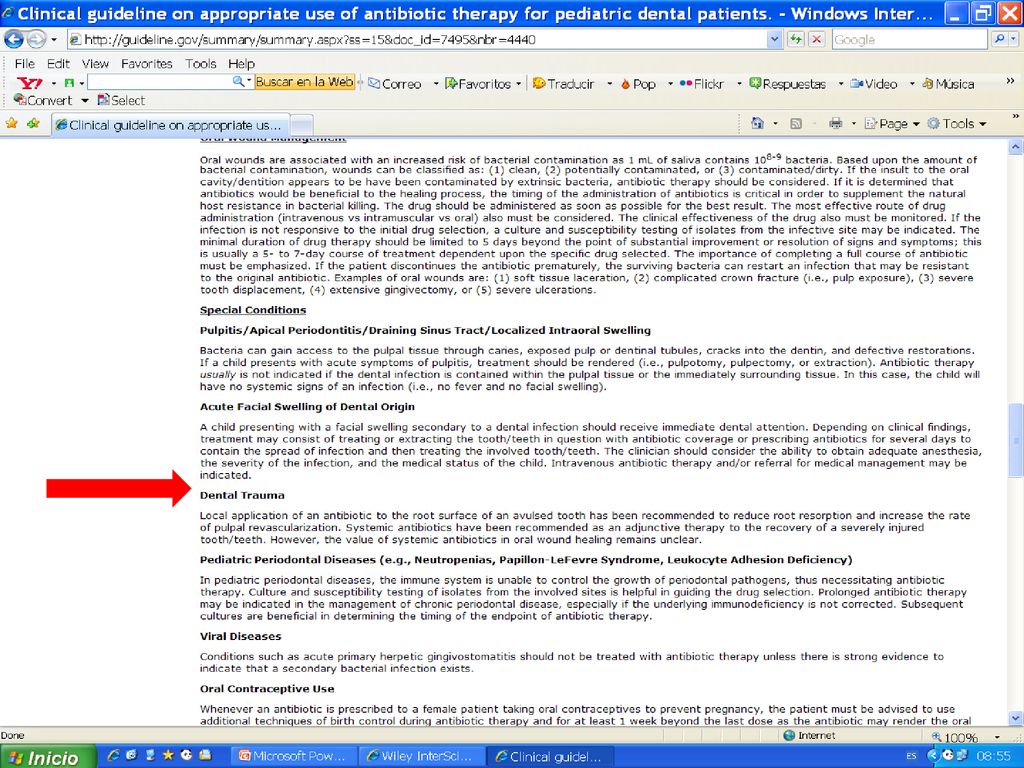This screenshot has height=768, width=1024.
Task: Click the RSS feeds icon
Action: coord(796,123)
